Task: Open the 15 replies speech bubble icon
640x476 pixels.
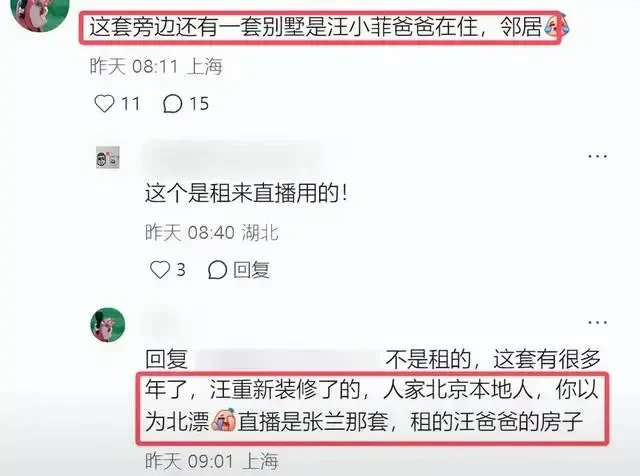Action: (x=172, y=103)
